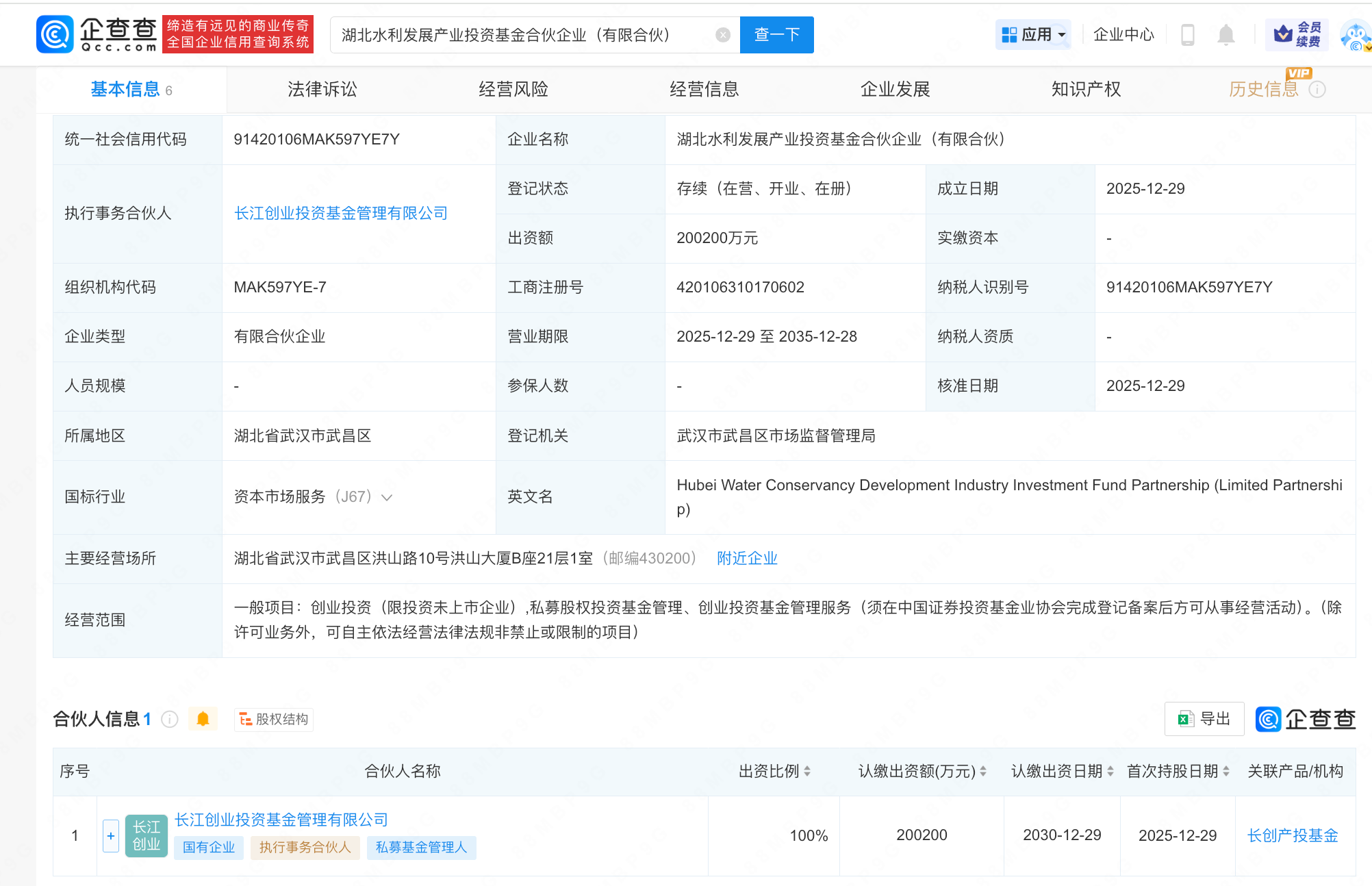Open the mobile phone app icon
Screen dimensions: 1372x886
click(1188, 35)
